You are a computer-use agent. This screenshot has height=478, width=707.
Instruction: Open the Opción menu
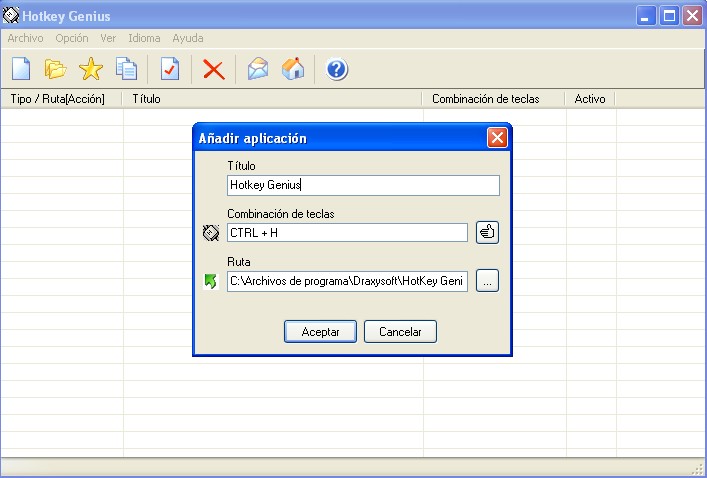tap(72, 38)
